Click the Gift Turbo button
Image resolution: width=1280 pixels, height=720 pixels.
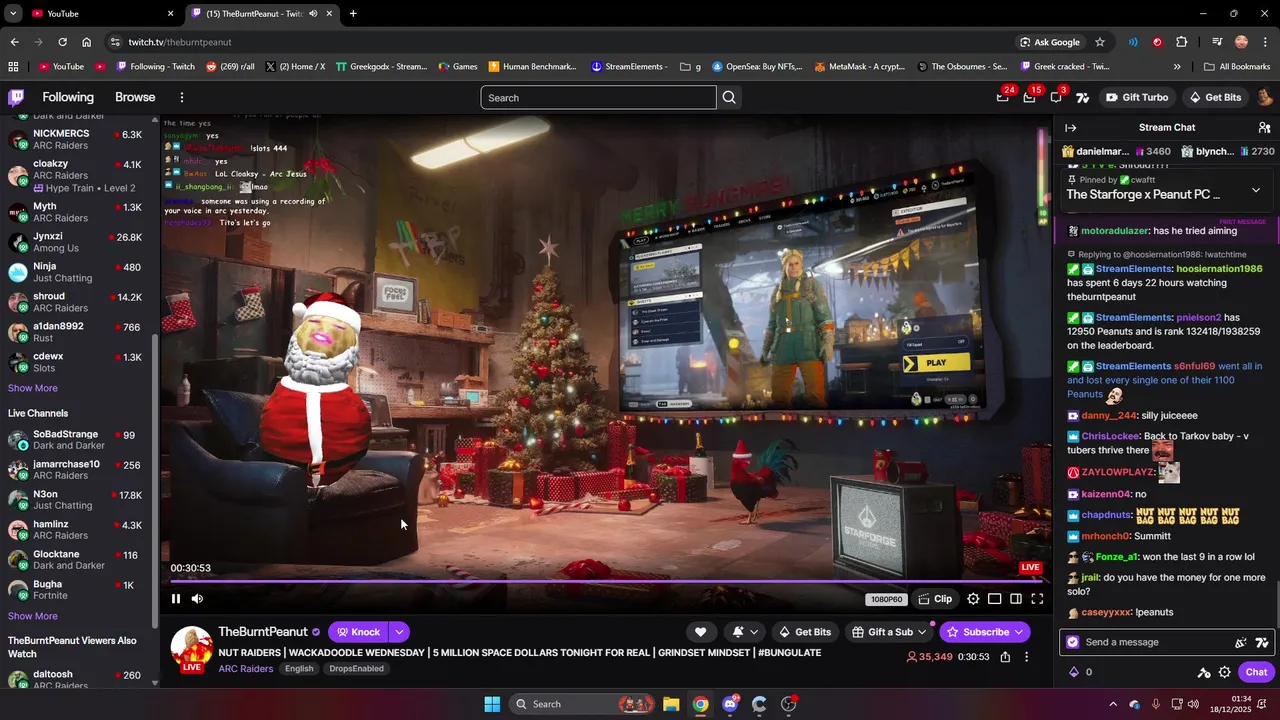coord(1137,97)
